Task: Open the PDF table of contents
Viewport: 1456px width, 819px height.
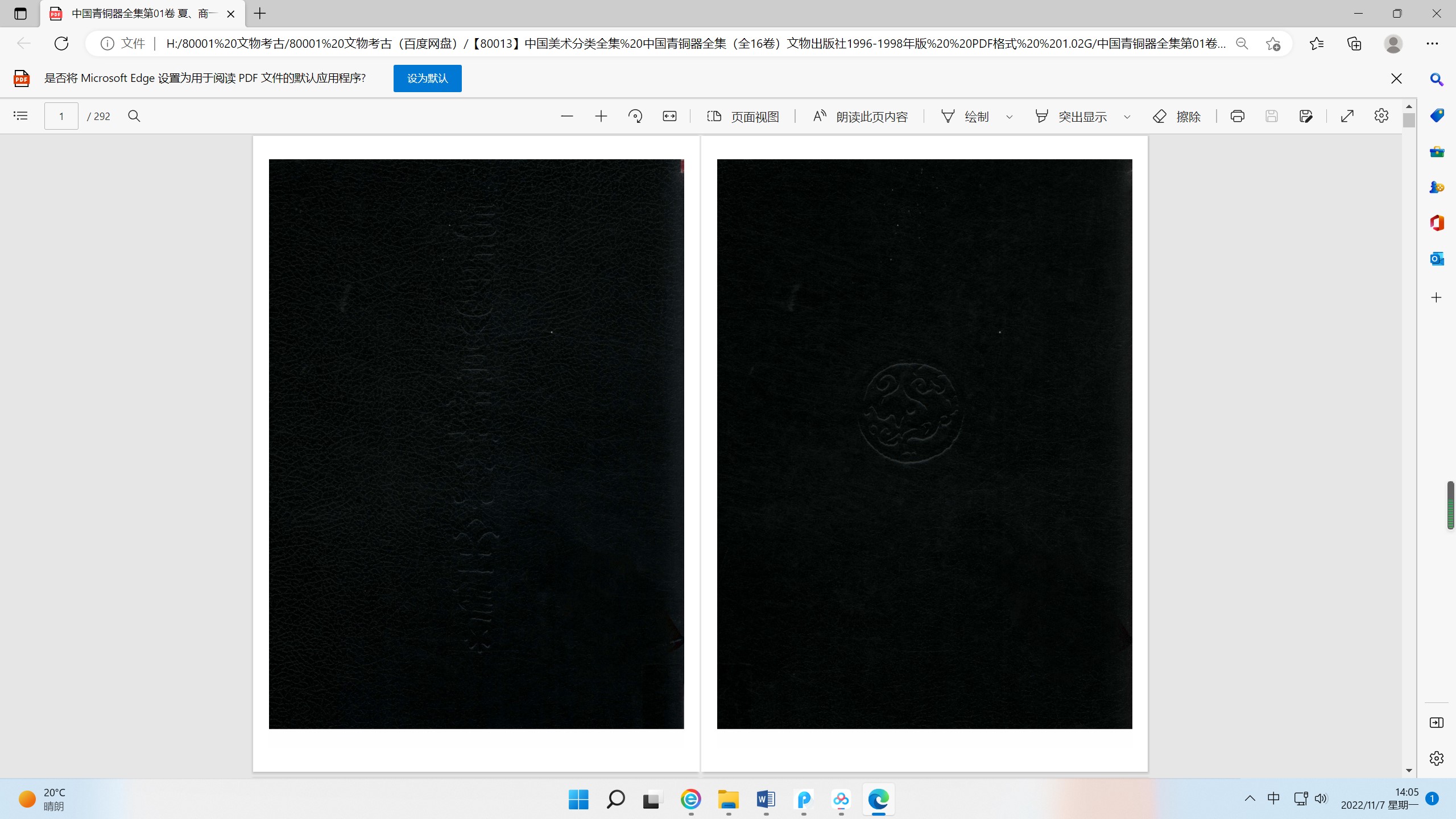Action: [x=20, y=116]
